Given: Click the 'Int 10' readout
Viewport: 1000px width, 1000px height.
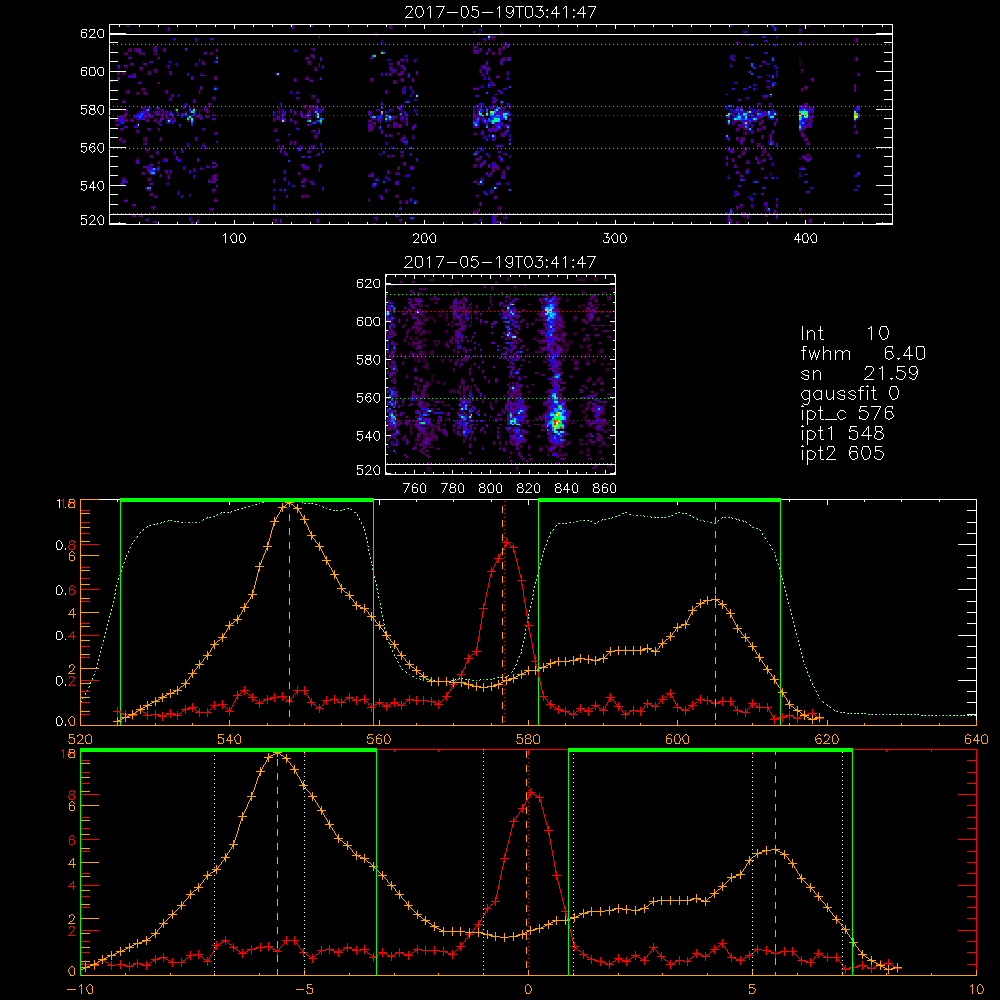Looking at the screenshot, I should (x=845, y=334).
